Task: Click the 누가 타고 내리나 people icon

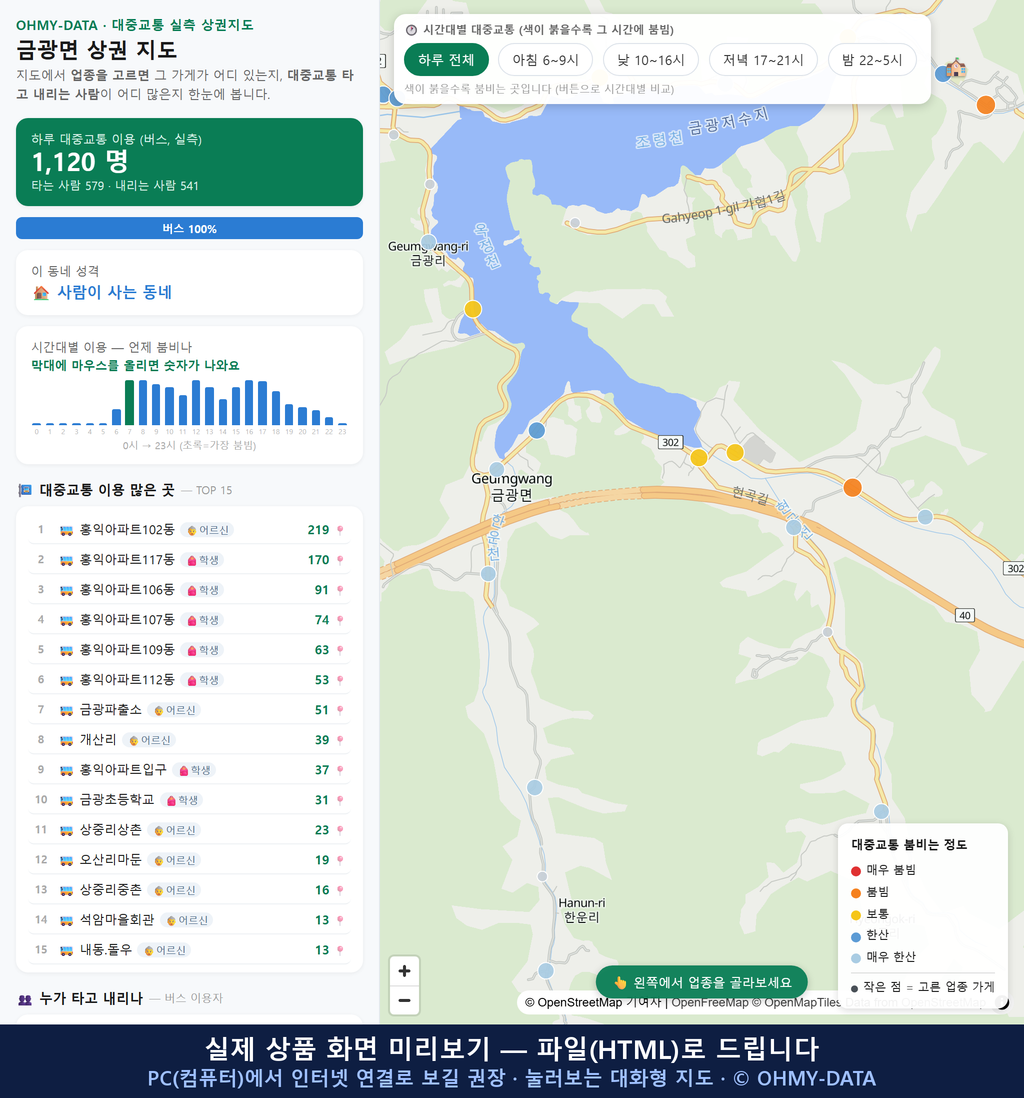Action: pyautogui.click(x=25, y=999)
